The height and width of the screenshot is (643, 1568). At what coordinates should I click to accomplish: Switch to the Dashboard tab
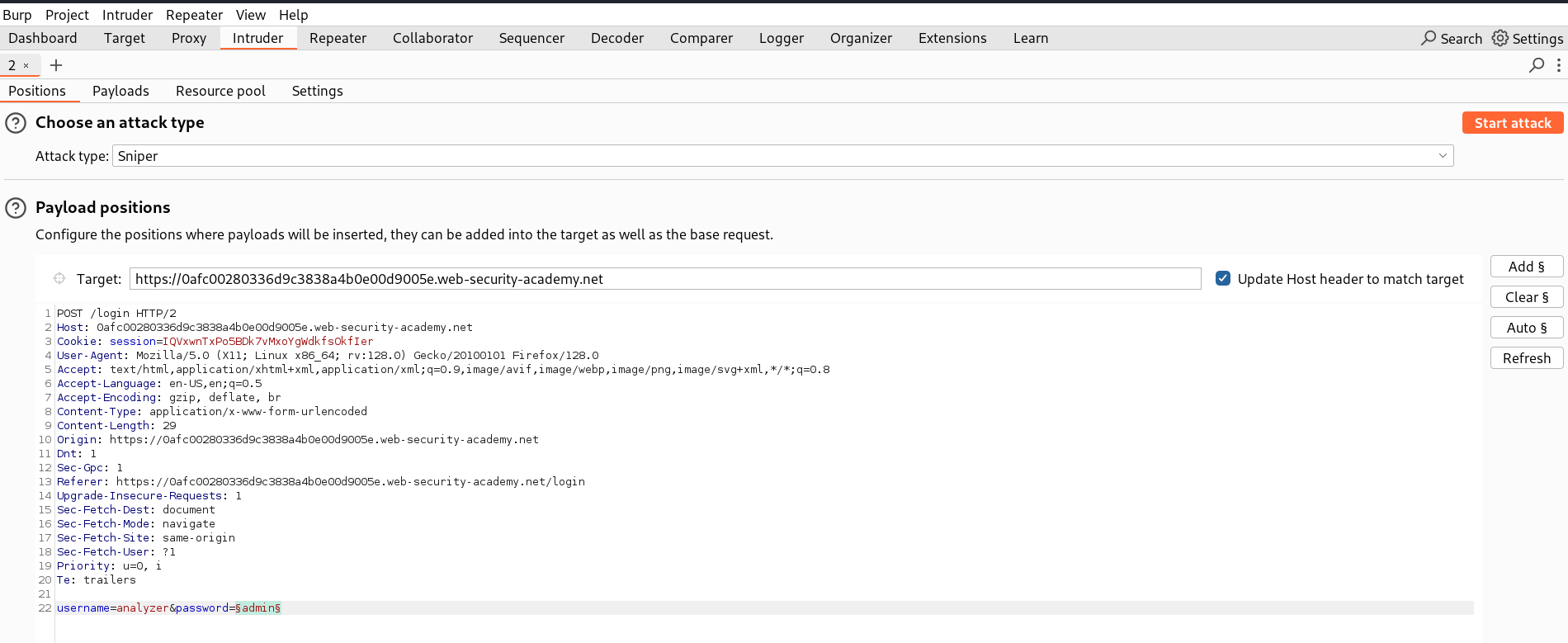[x=43, y=38]
